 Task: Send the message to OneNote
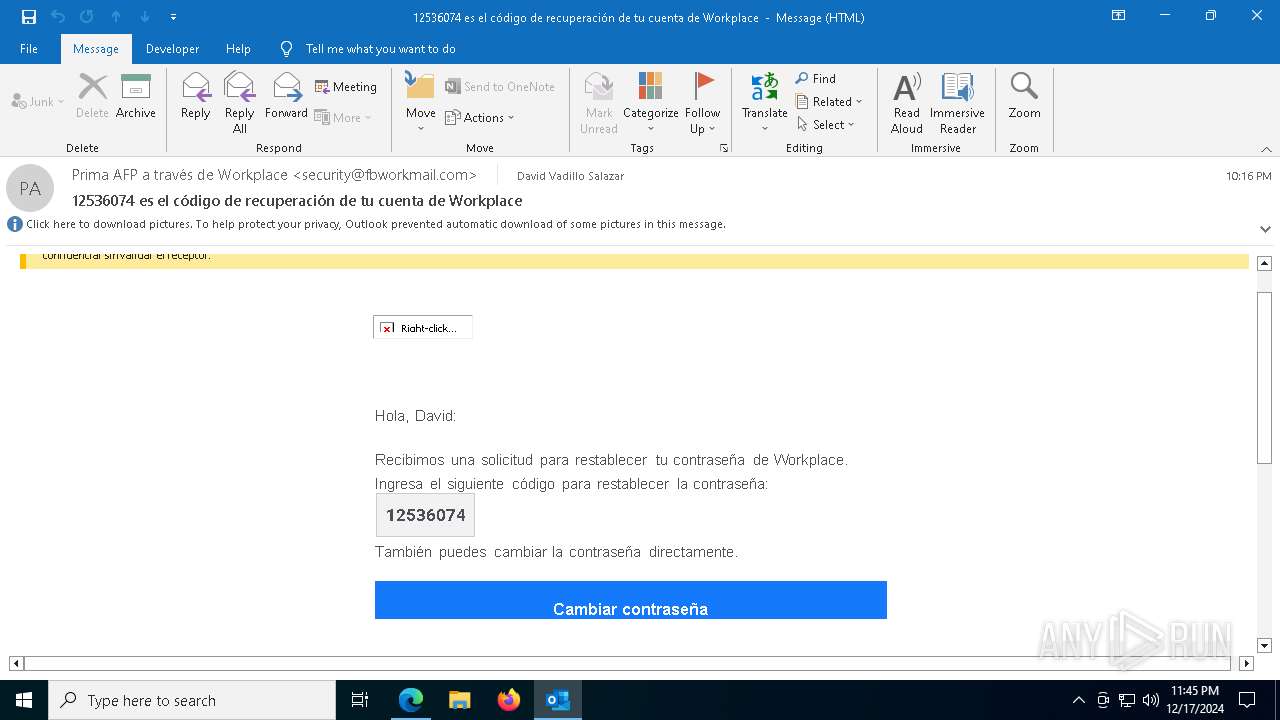click(500, 87)
